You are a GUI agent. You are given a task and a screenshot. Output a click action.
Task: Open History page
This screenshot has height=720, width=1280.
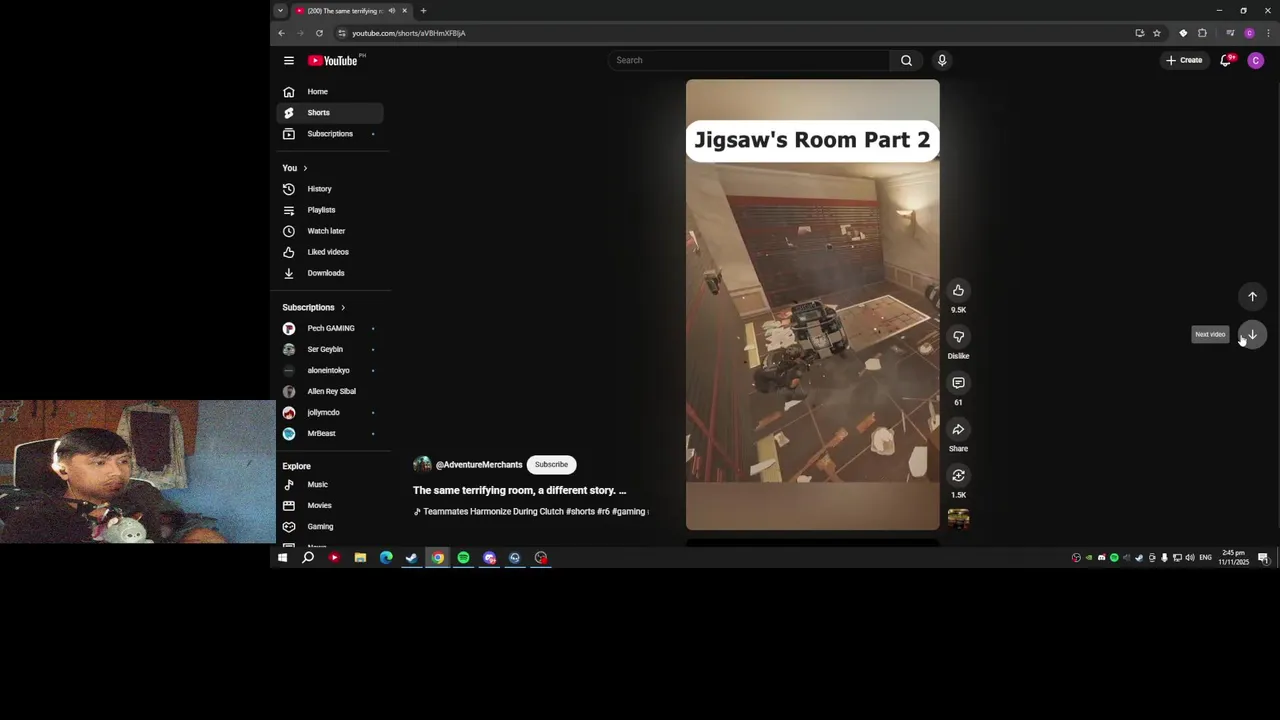[329, 189]
